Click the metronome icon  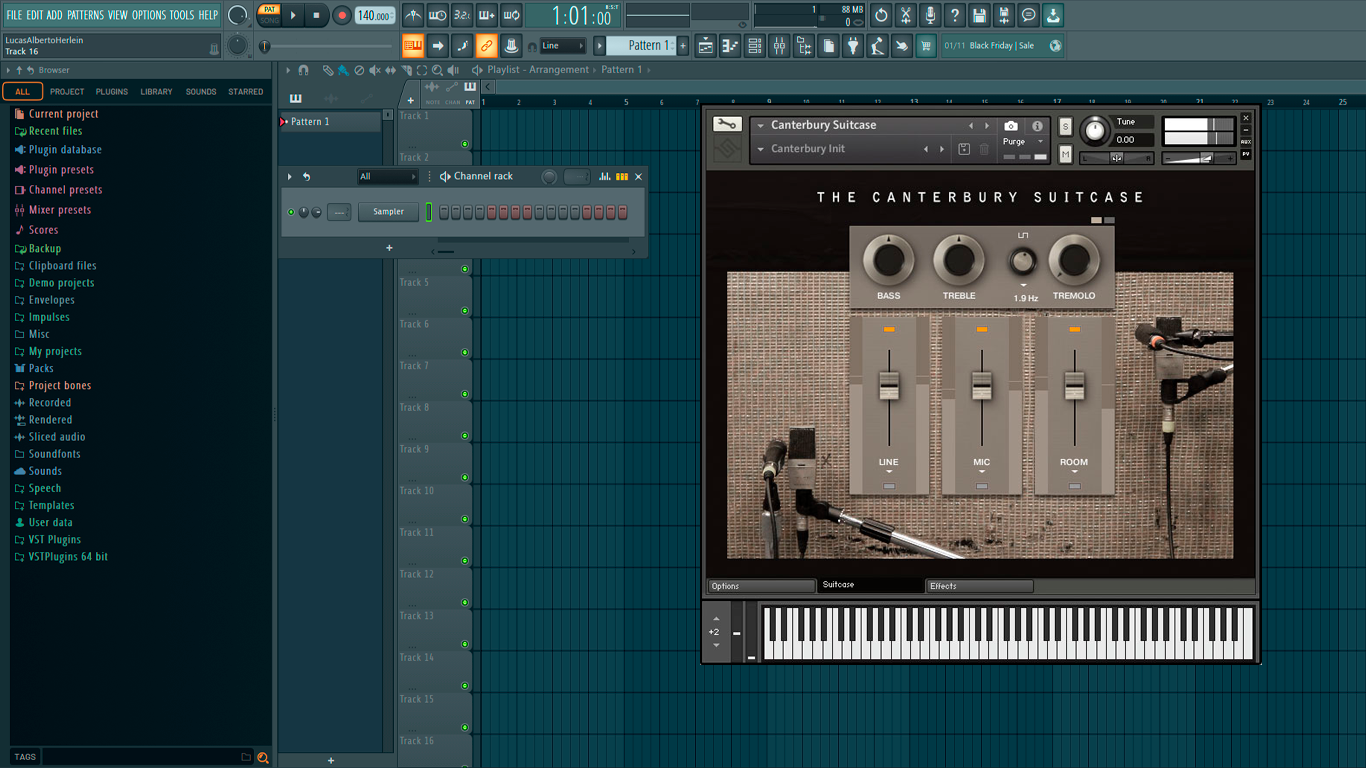413,16
